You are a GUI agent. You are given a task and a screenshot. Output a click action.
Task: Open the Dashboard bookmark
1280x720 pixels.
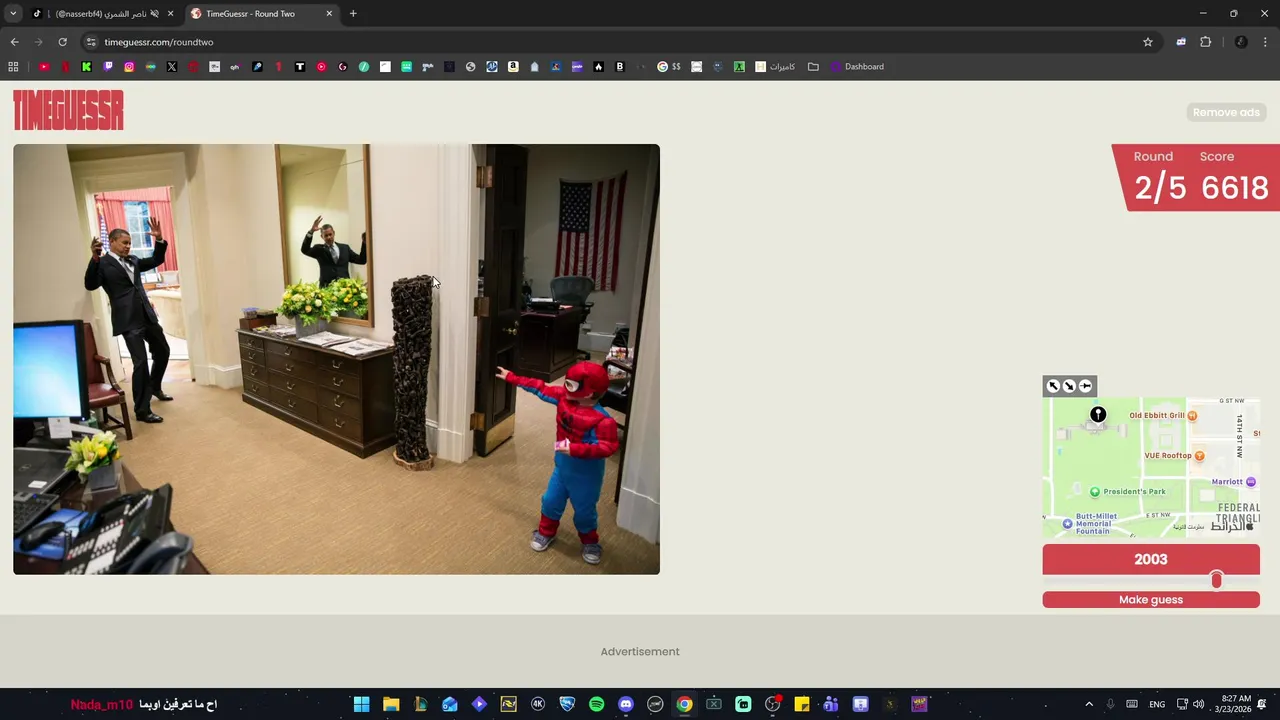pyautogui.click(x=857, y=67)
